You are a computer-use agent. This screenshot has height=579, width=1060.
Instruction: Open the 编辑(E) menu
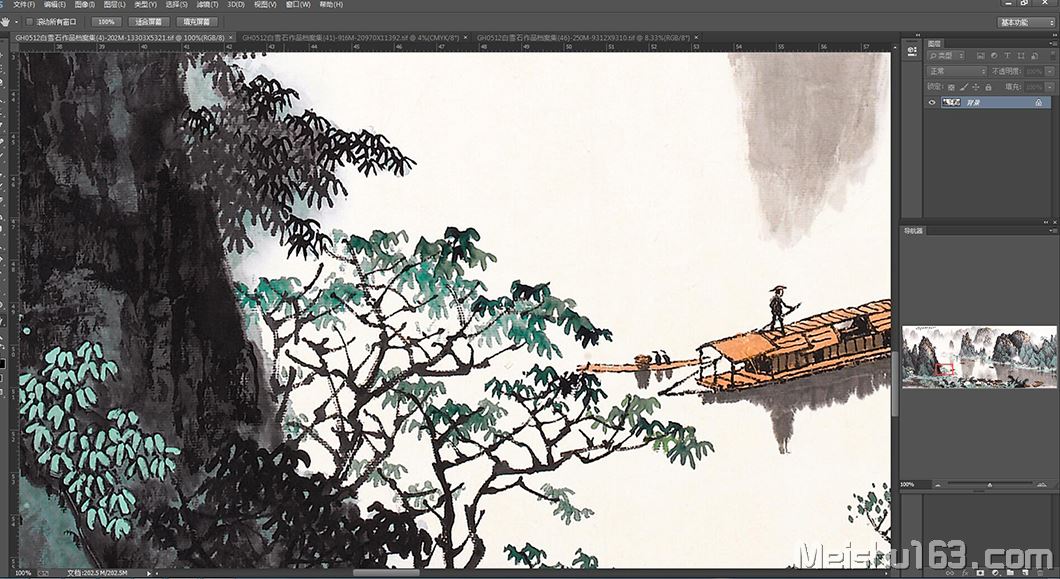click(55, 5)
